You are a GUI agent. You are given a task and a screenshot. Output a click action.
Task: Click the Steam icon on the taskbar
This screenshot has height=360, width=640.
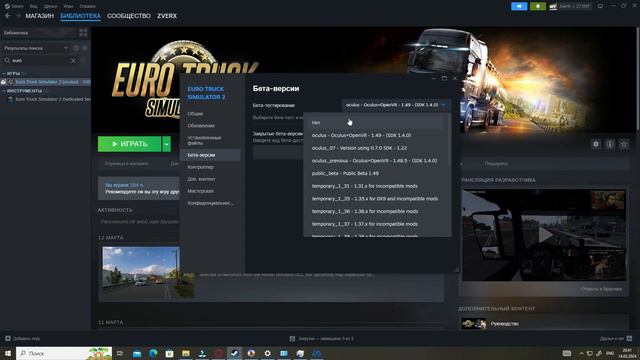tap(235, 353)
